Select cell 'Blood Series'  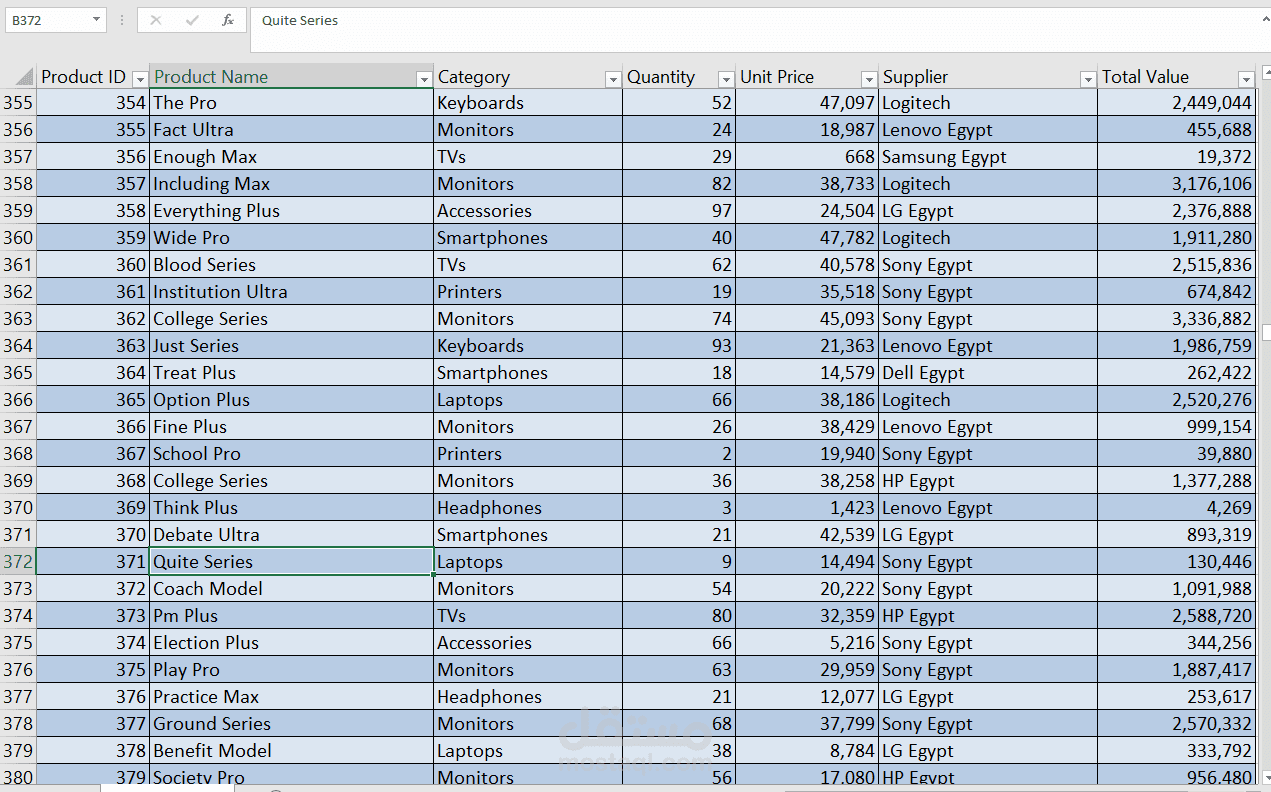tap(291, 265)
